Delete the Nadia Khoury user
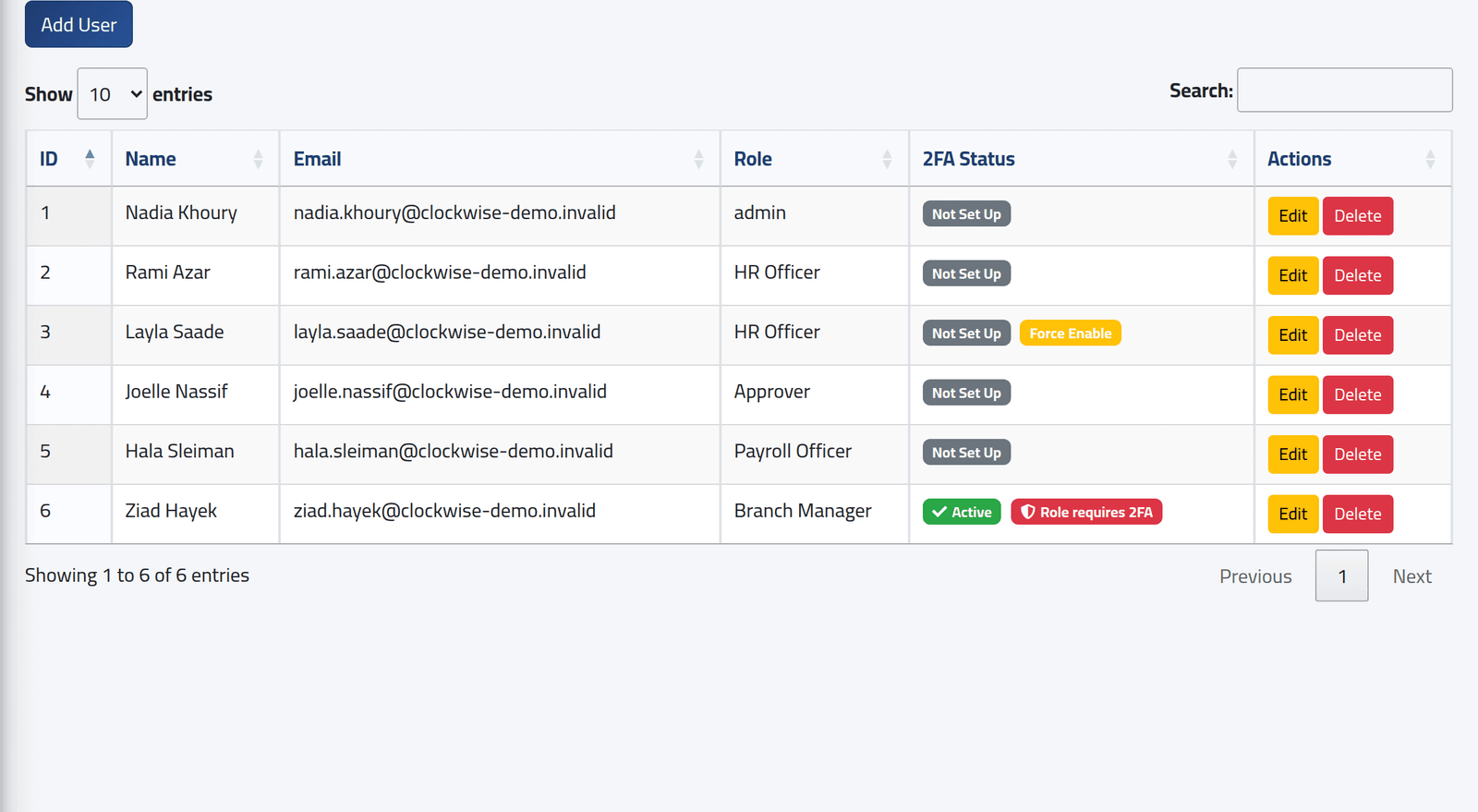1478x812 pixels. click(x=1357, y=216)
